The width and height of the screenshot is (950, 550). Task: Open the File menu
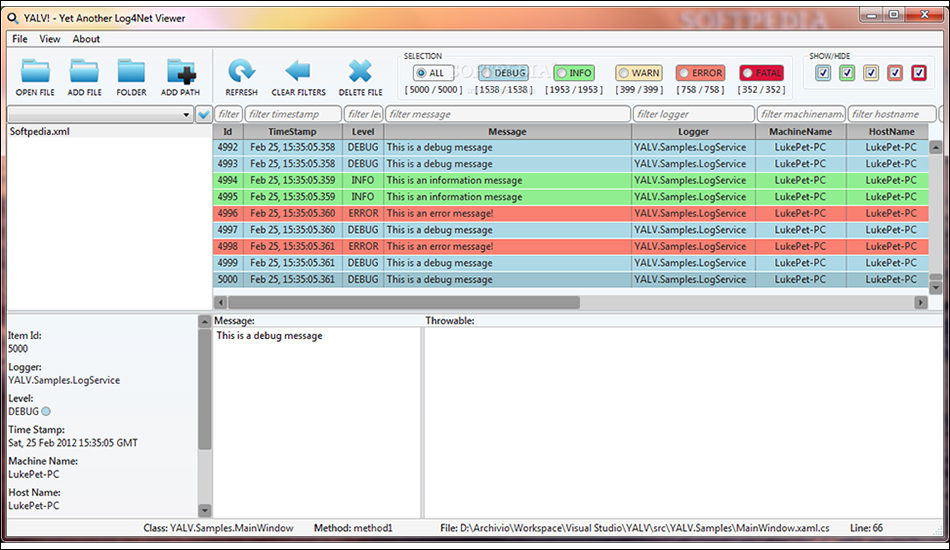coord(20,39)
